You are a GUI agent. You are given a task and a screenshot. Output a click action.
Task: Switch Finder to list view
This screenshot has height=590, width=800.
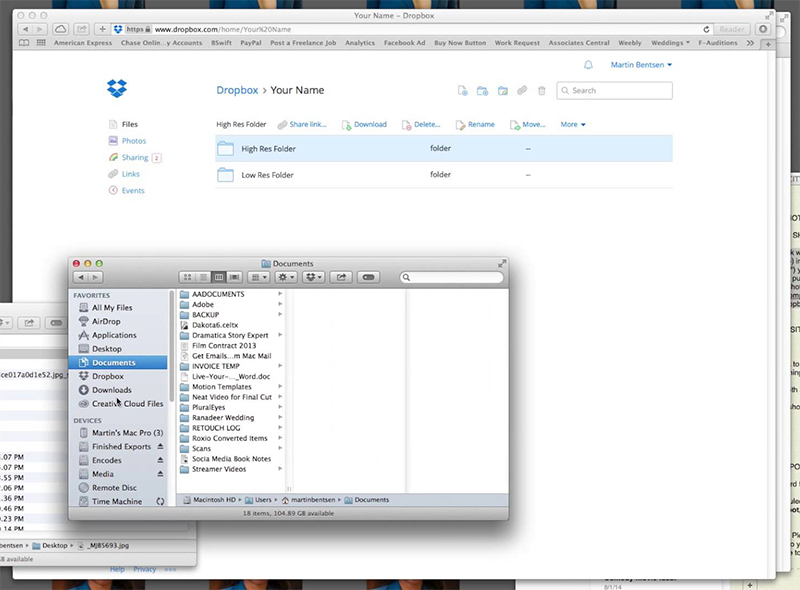(203, 277)
